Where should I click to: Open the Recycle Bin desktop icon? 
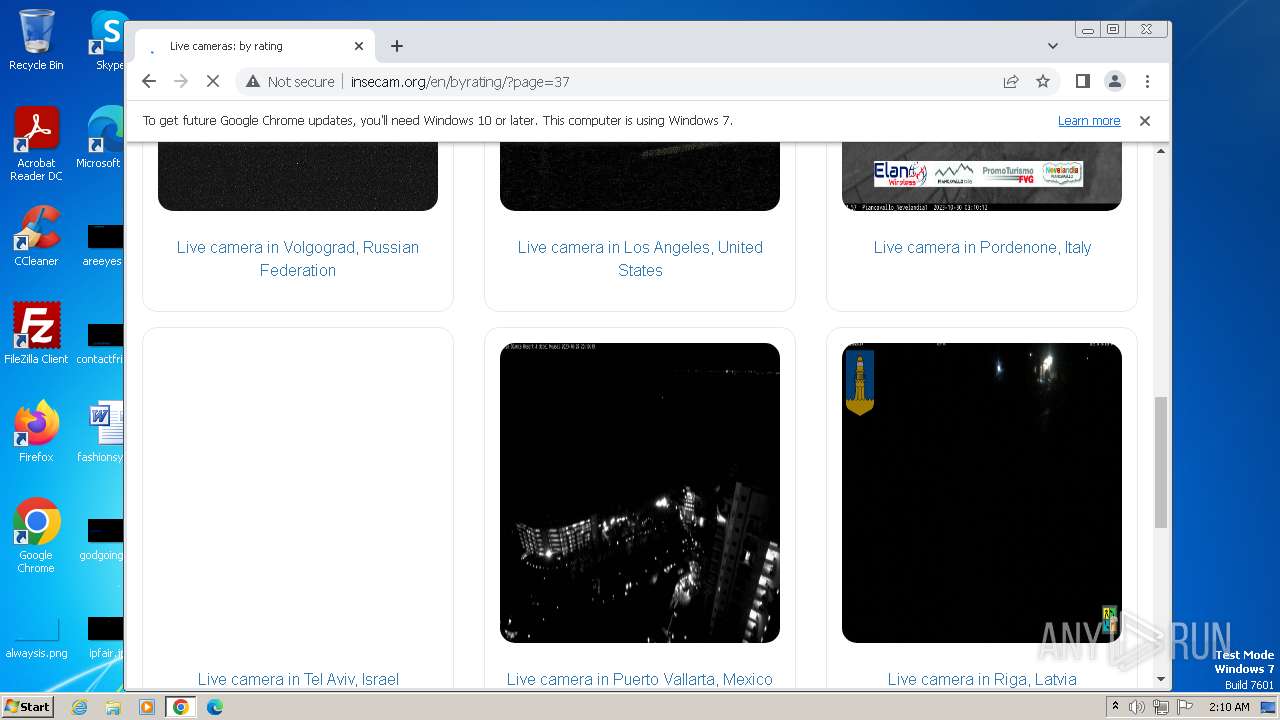point(36,41)
